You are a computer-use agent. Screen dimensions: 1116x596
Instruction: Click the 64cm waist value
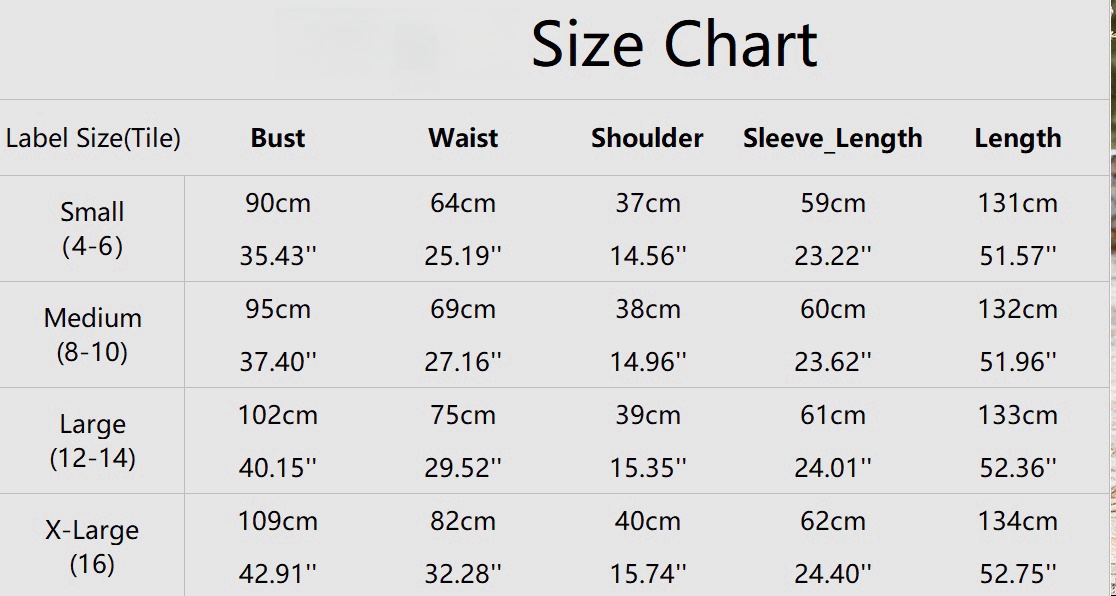tap(463, 203)
